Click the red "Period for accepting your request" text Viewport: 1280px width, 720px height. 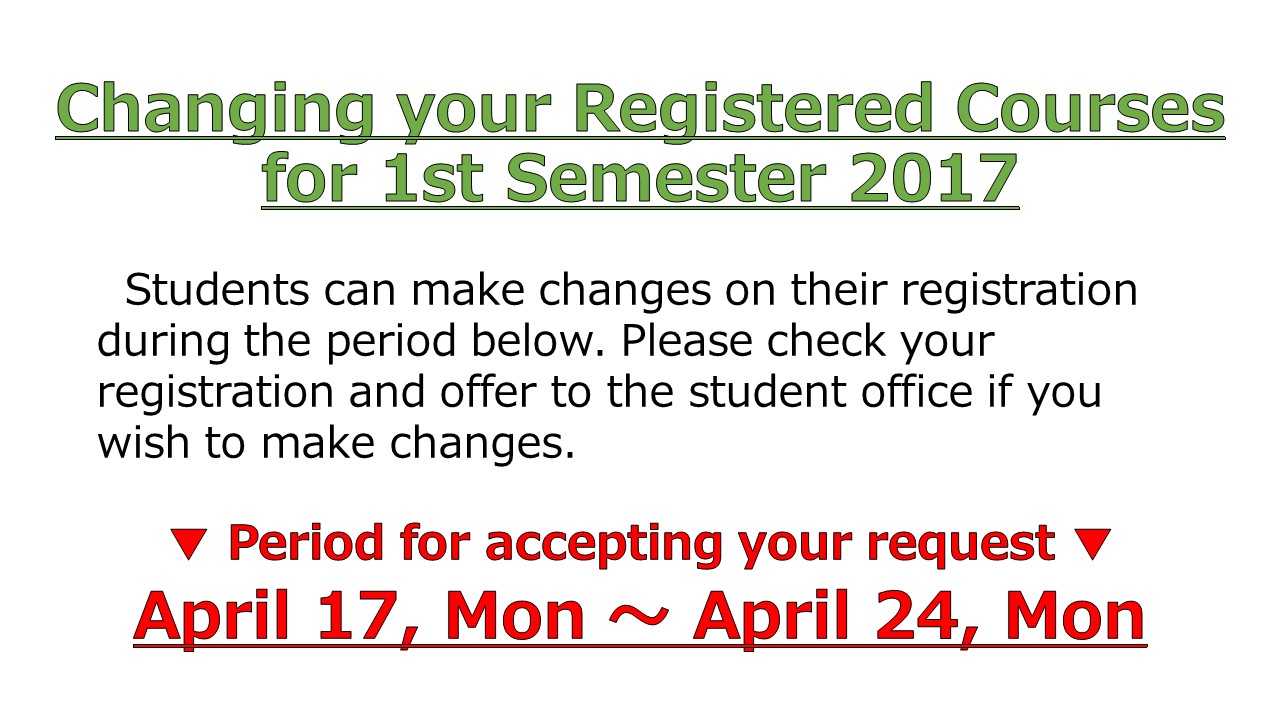[x=641, y=543]
